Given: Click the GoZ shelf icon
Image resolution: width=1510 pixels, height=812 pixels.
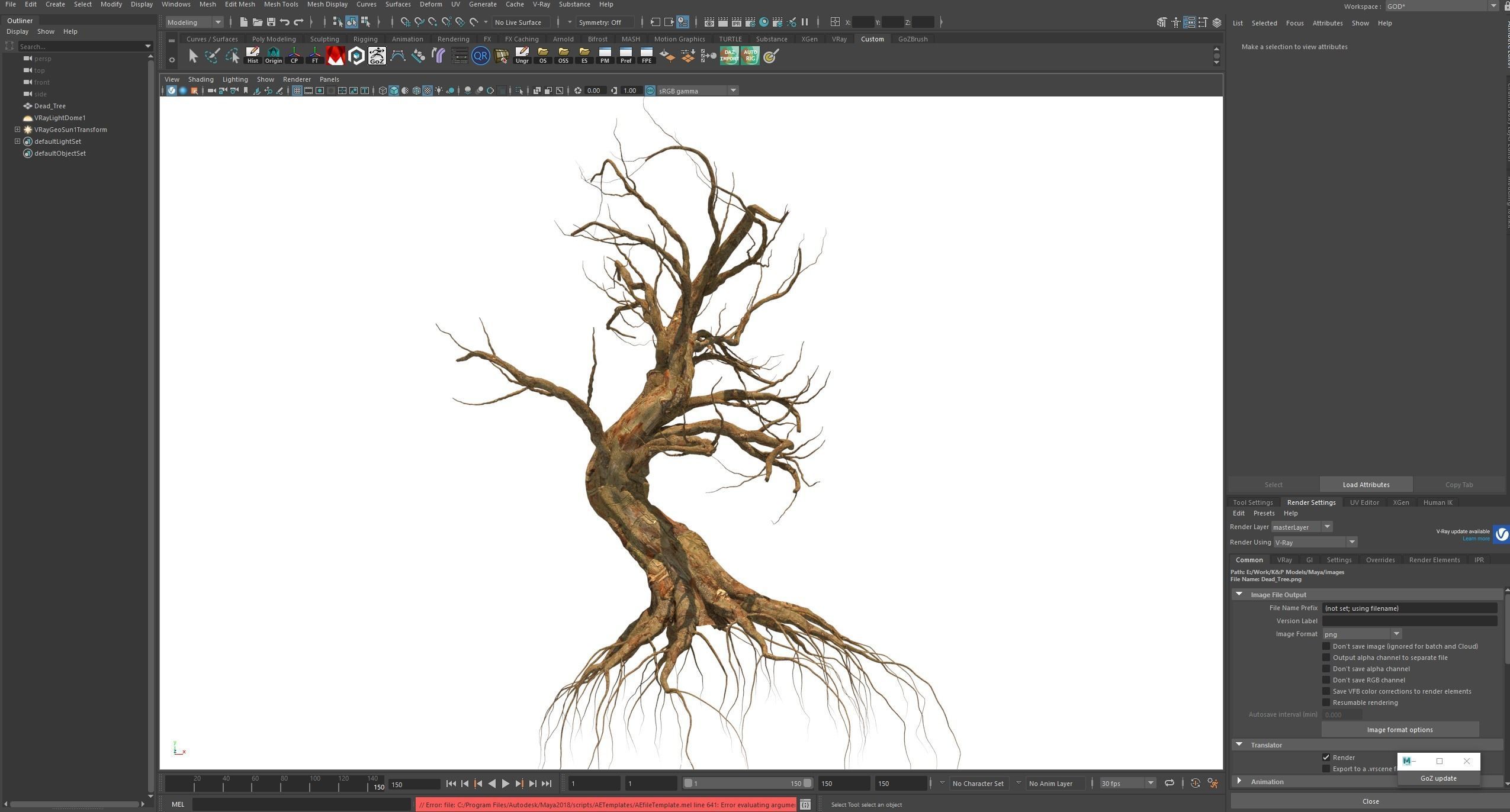Looking at the screenshot, I should tap(377, 56).
